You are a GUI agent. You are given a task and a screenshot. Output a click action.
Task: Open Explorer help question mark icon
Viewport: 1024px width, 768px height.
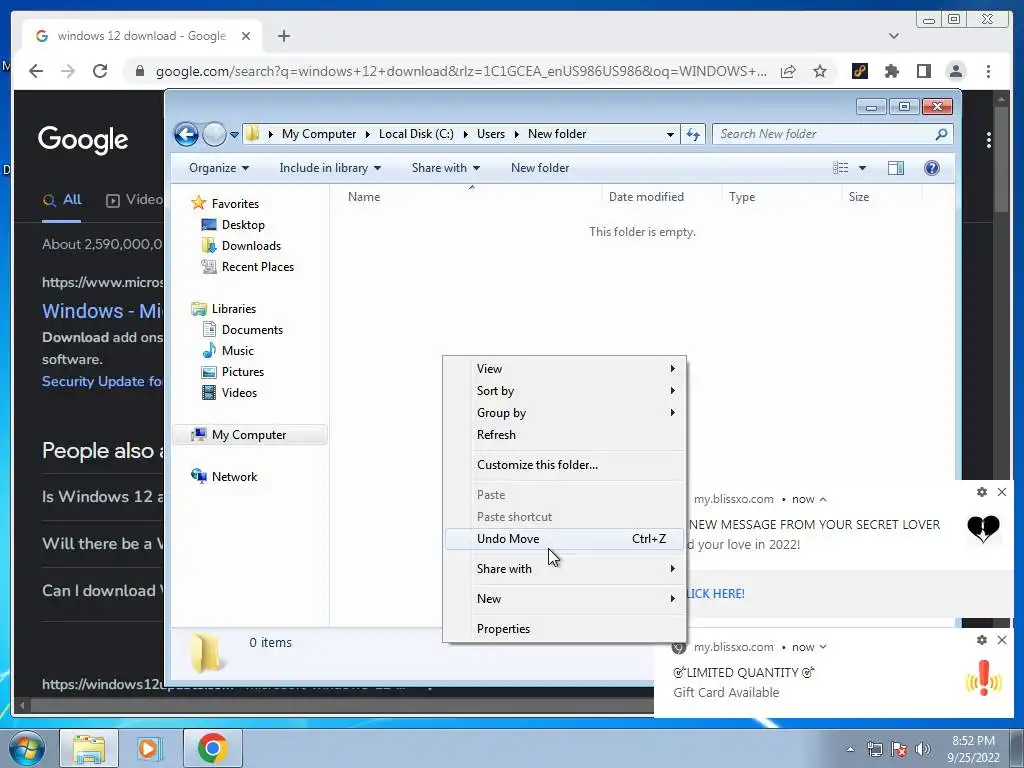pos(932,168)
